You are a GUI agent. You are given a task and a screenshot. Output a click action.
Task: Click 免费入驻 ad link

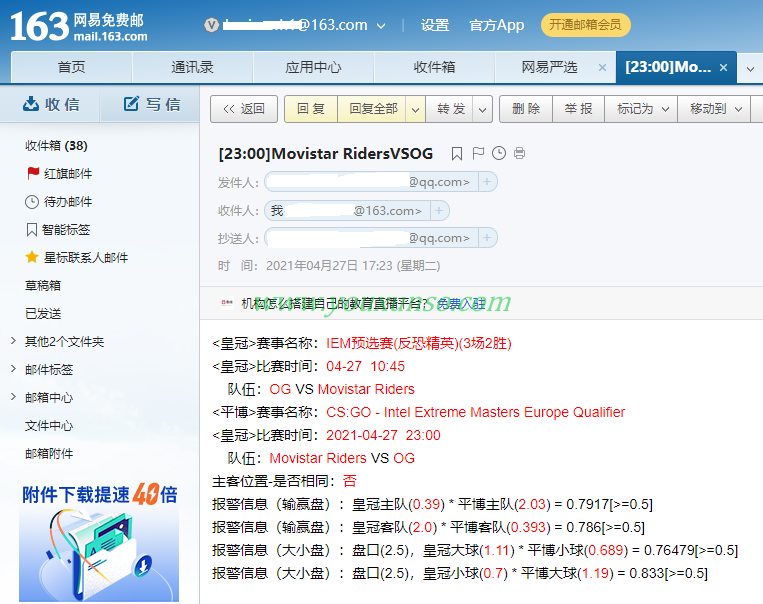click(x=461, y=304)
